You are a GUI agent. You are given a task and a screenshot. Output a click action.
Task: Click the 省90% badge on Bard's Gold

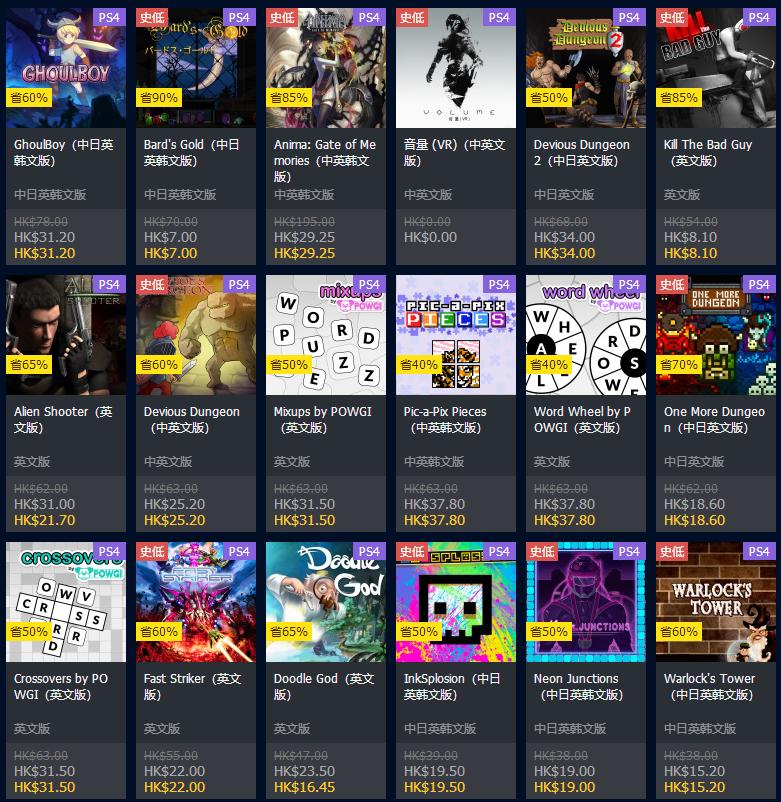tap(159, 97)
